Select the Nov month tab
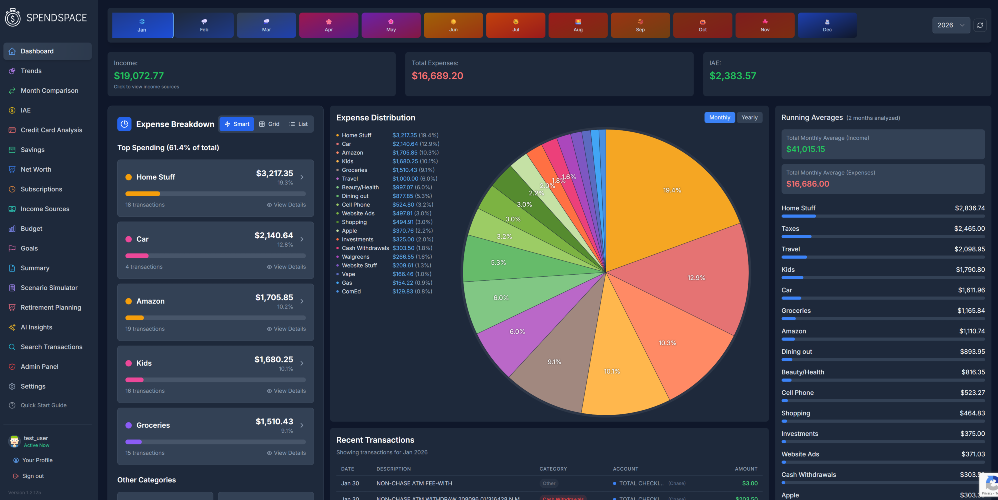This screenshot has height=500, width=998. pyautogui.click(x=765, y=25)
